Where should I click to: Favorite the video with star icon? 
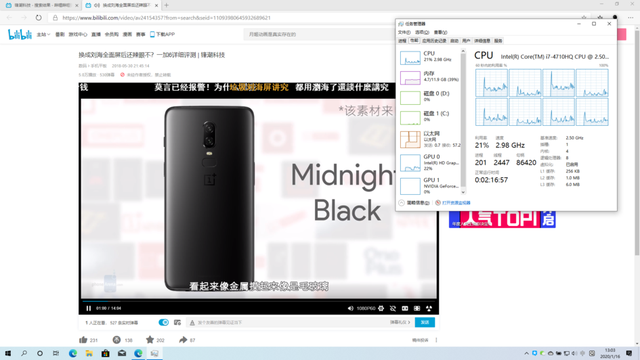click(150, 340)
